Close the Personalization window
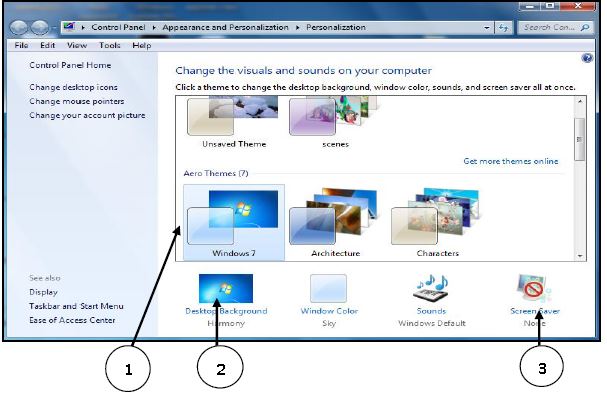The height and width of the screenshot is (395, 607). coord(577,6)
